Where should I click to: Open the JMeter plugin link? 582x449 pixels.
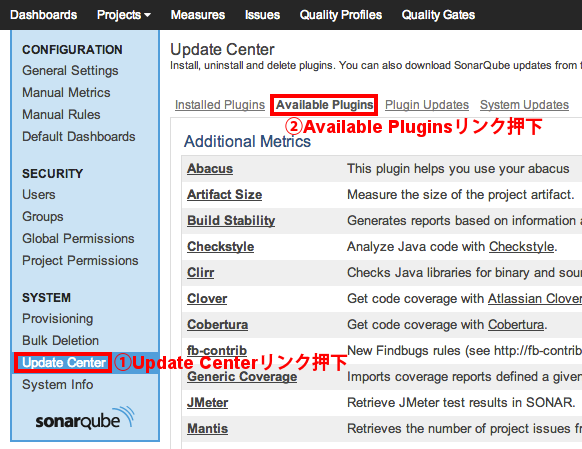(x=207, y=403)
